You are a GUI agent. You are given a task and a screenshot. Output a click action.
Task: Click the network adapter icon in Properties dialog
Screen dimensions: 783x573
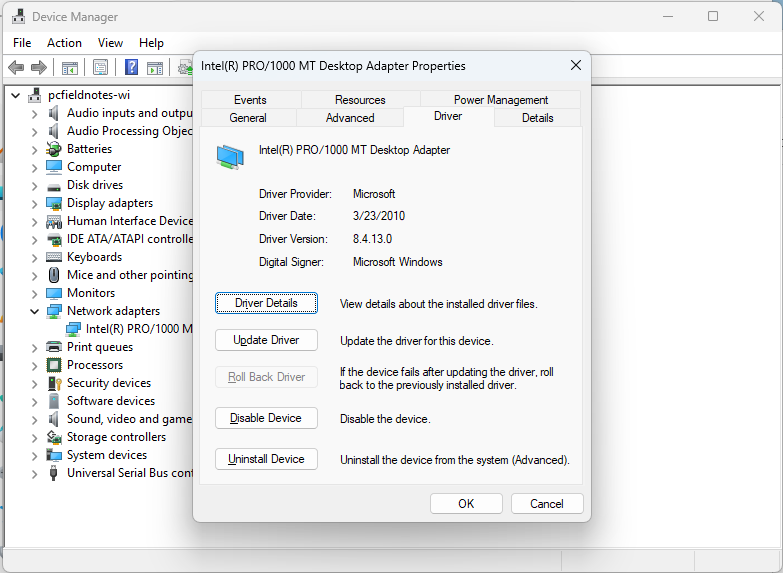tap(230, 157)
